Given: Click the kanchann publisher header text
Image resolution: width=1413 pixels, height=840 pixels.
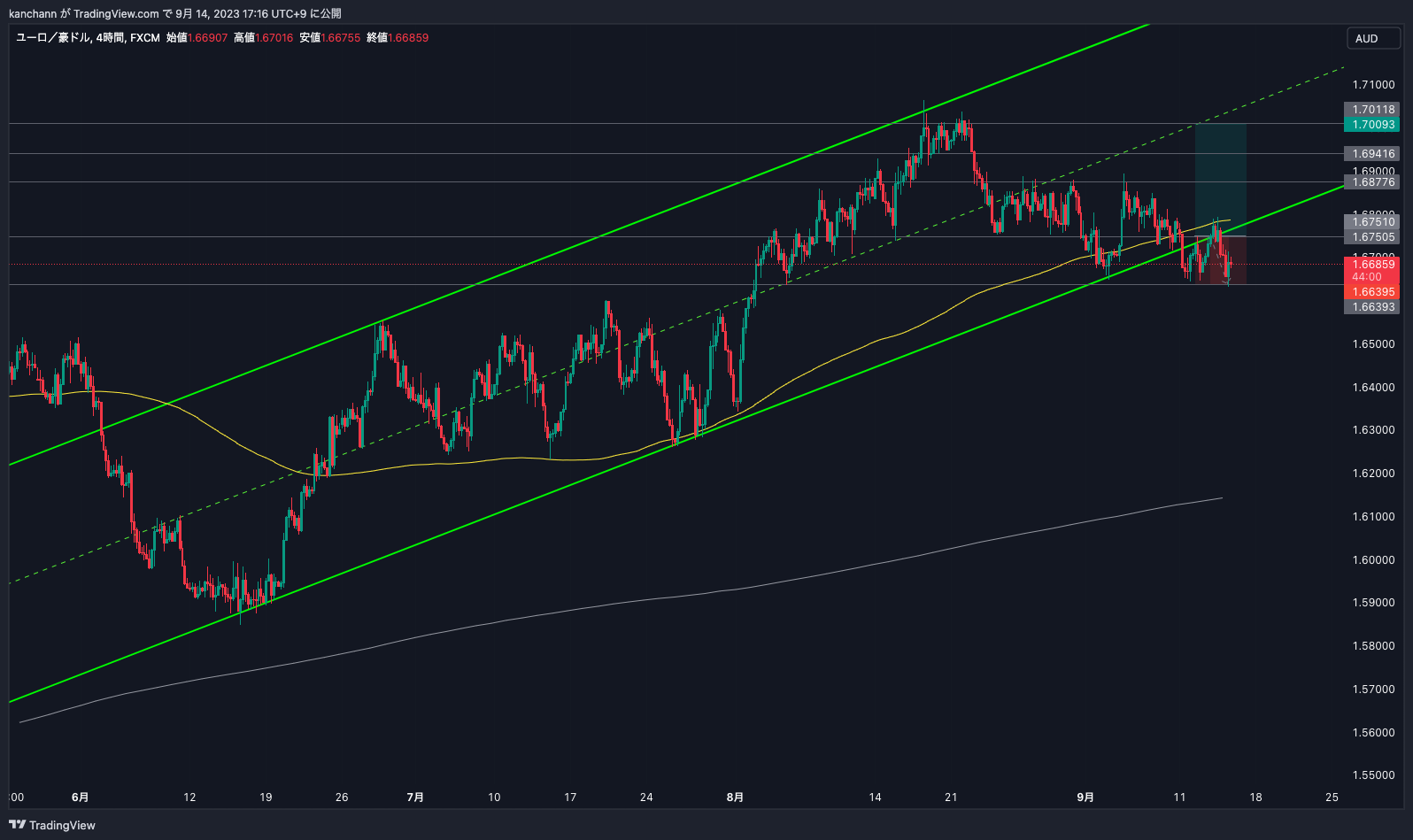Looking at the screenshot, I should pos(174,13).
